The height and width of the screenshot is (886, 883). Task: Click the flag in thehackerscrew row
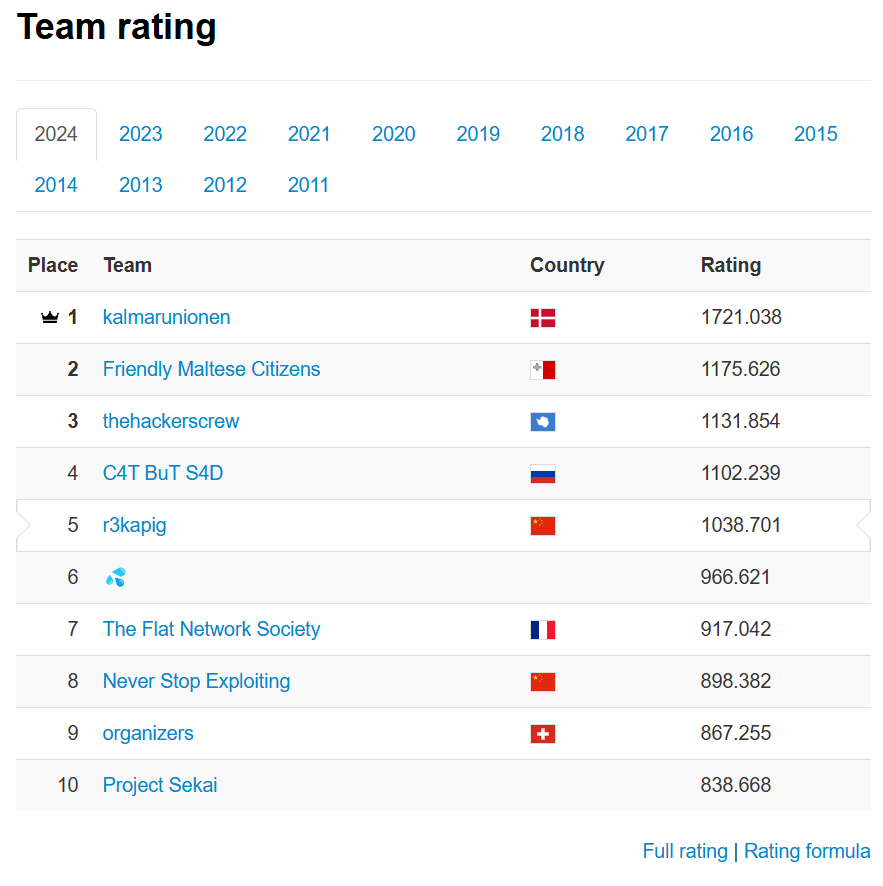point(542,422)
